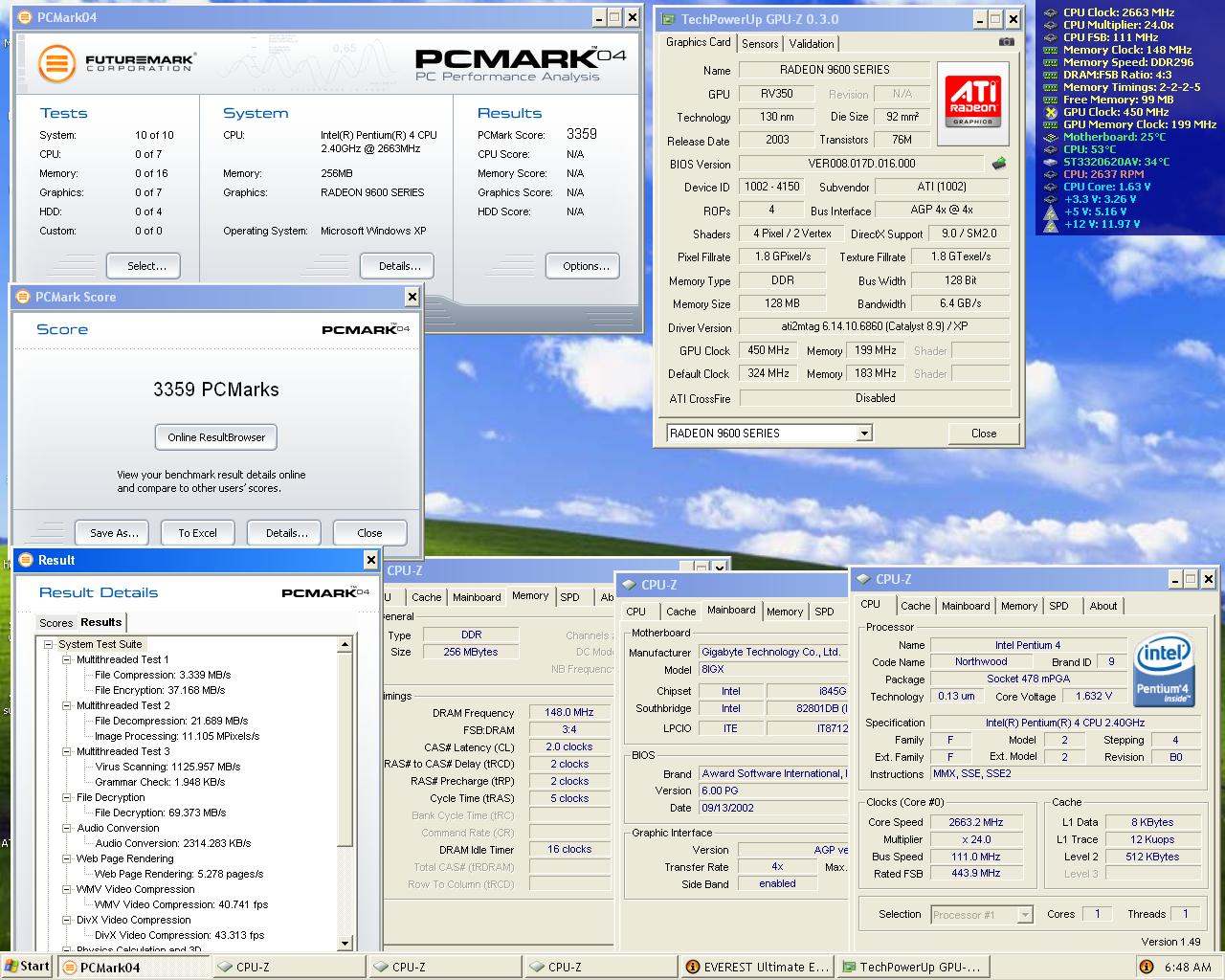This screenshot has height=980, width=1225.
Task: Open Memory tab in middle CPU-Z window
Action: 785,612
